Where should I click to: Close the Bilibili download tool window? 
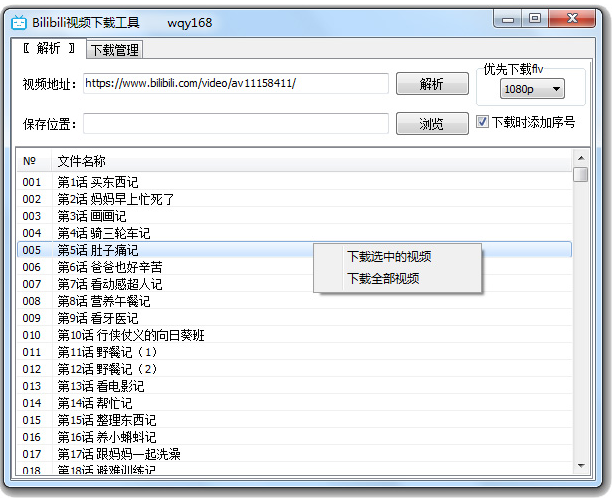[572, 18]
